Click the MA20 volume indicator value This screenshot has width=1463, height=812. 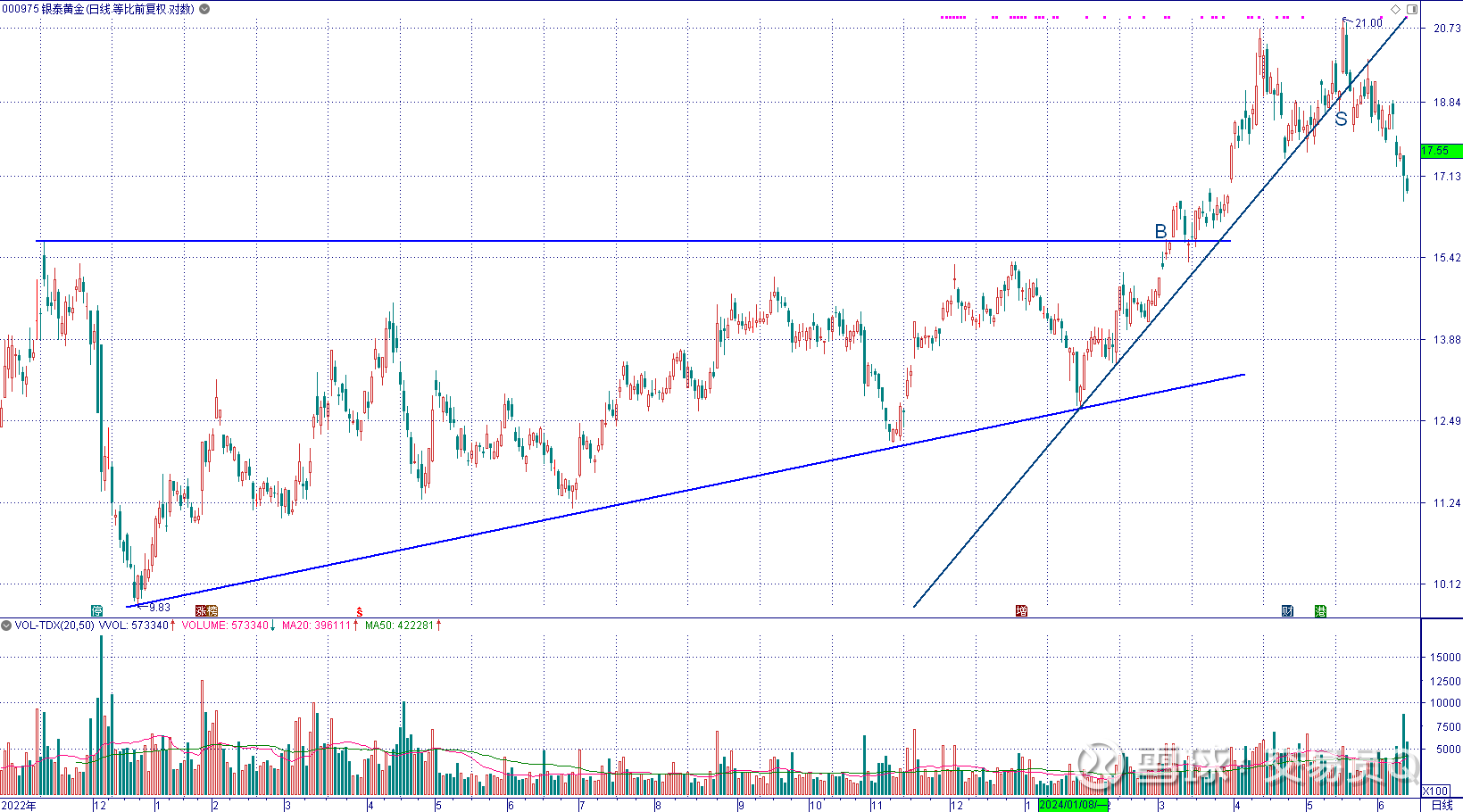point(320,626)
